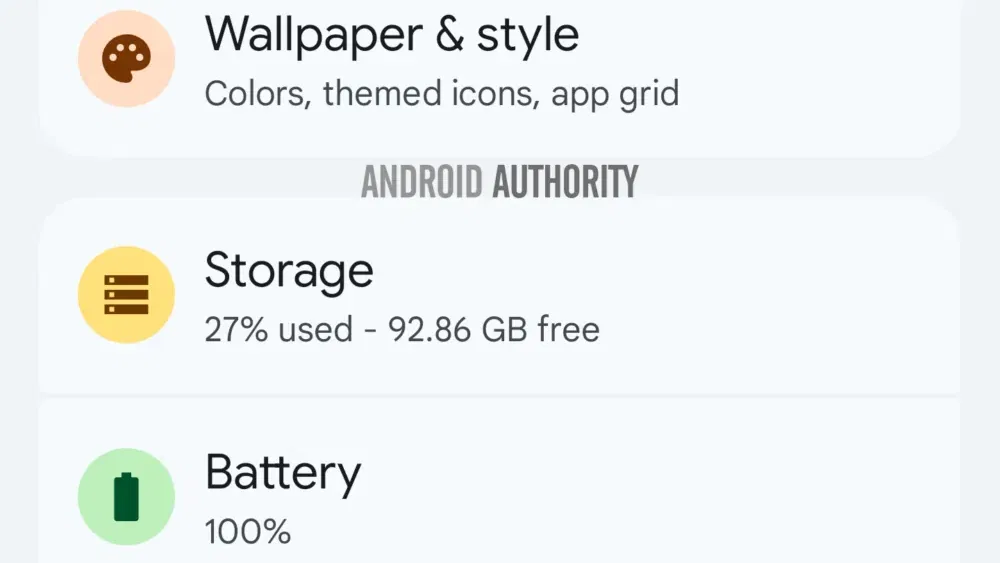Click the 'app grid' words in the subtitle

tap(615, 95)
